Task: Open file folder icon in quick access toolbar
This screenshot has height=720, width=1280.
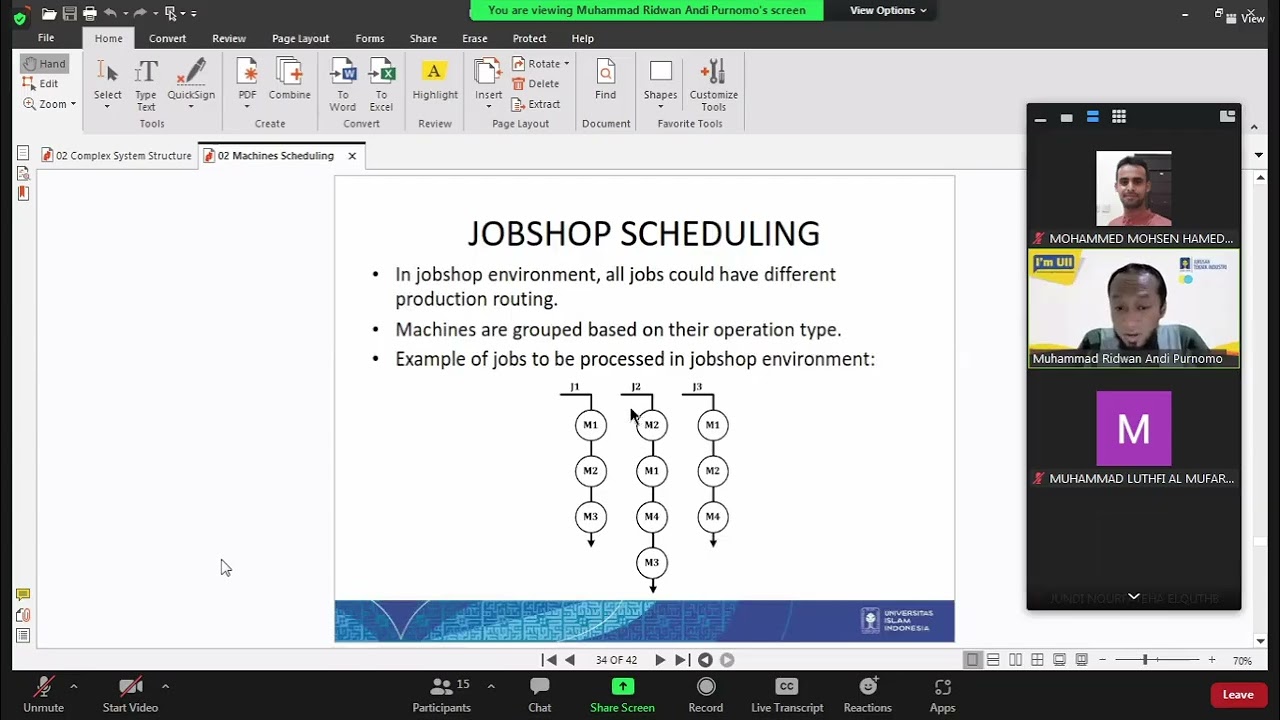Action: (x=48, y=13)
